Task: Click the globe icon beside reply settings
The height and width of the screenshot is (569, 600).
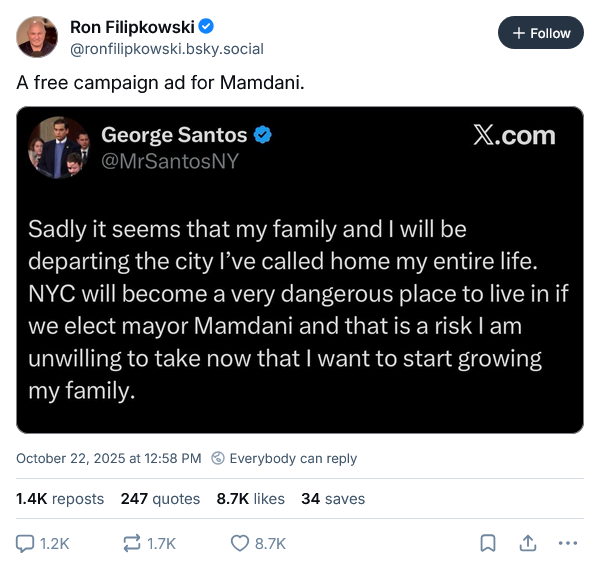Action: click(218, 459)
